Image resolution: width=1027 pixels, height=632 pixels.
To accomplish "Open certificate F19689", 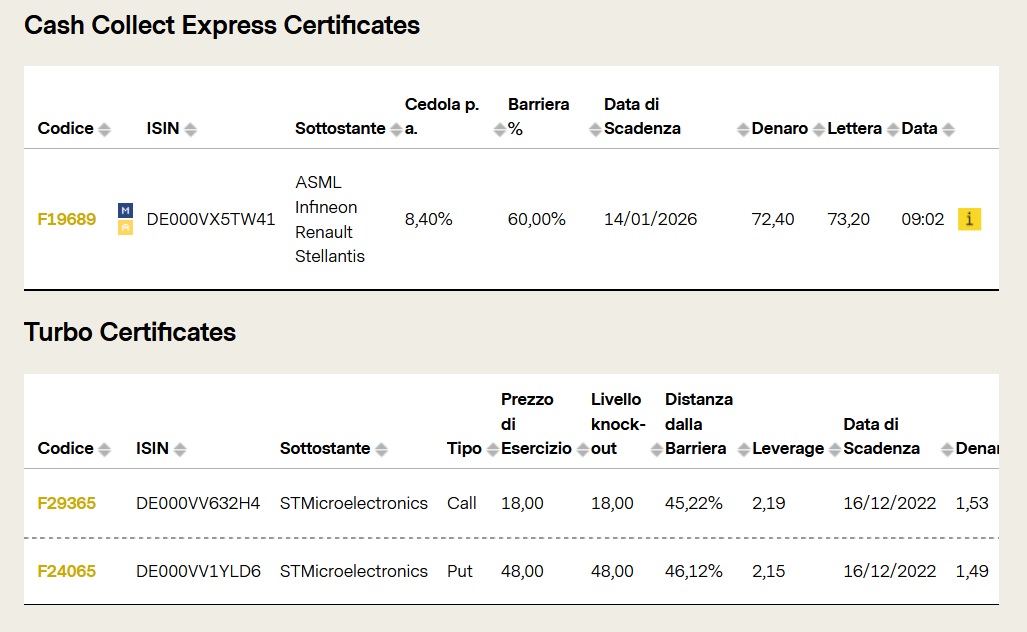I will pyautogui.click(x=67, y=219).
